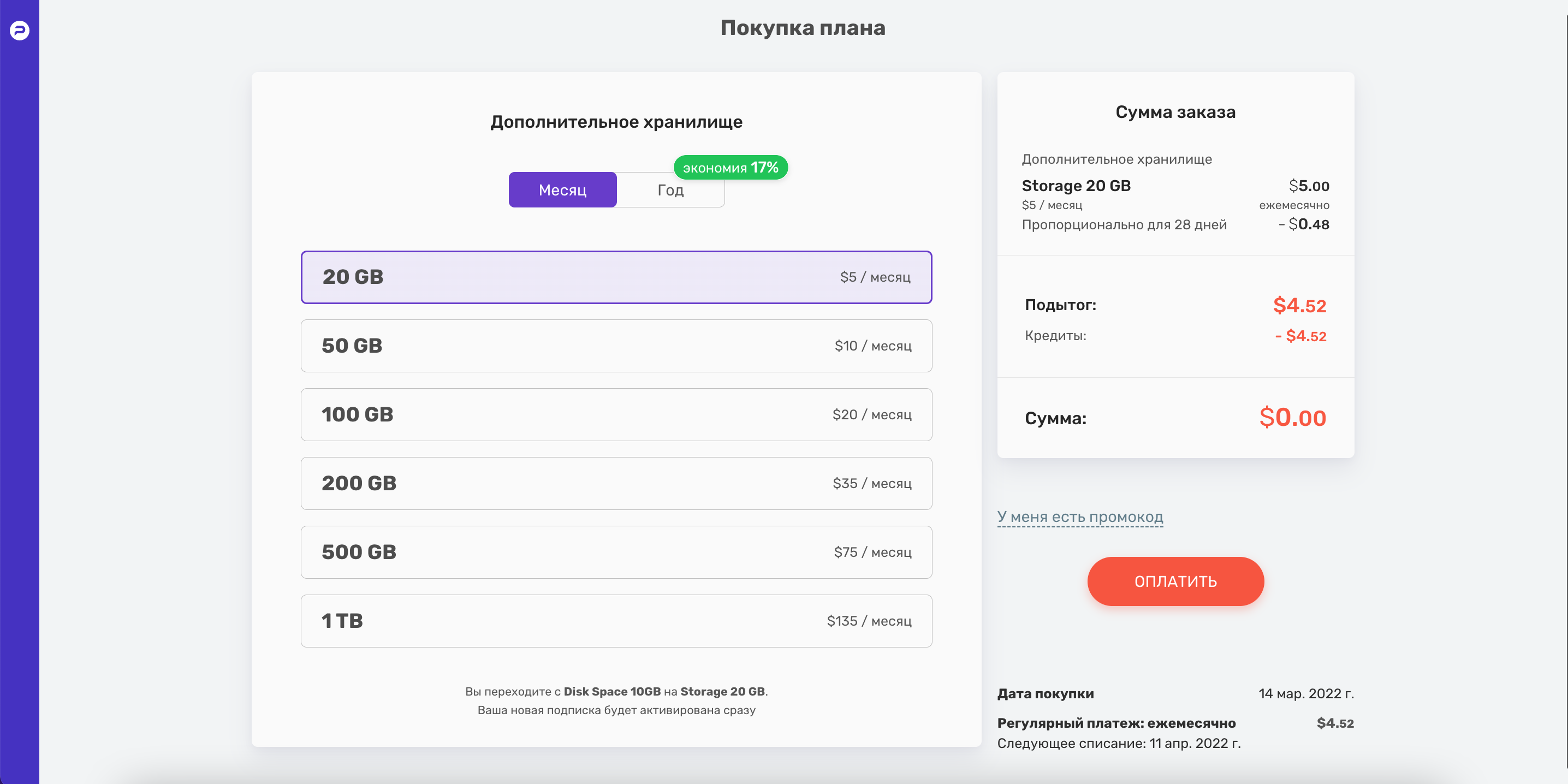Choose the 200 GB storage option
Image resolution: width=1568 pixels, height=784 pixels.
tap(616, 483)
